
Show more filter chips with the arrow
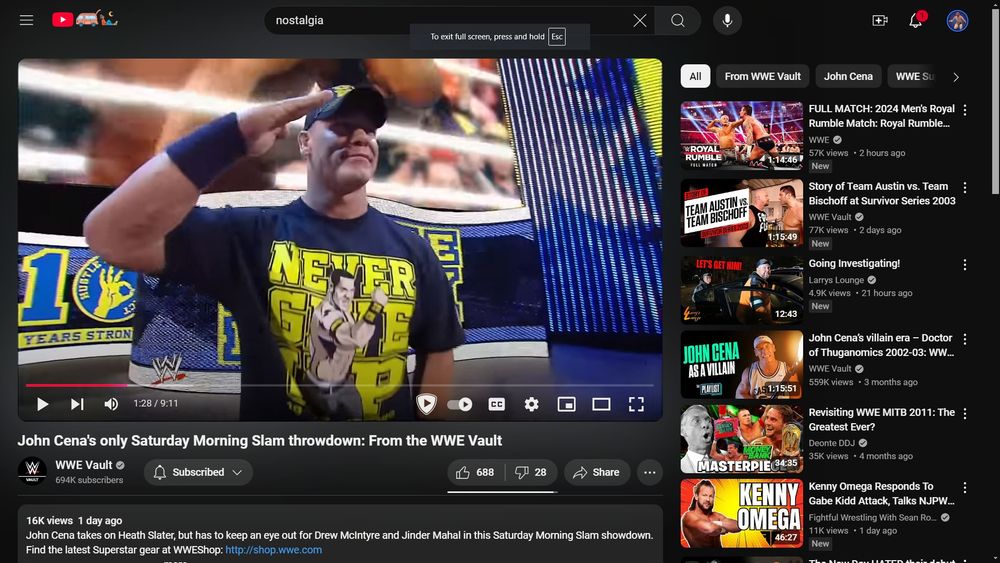click(x=955, y=77)
